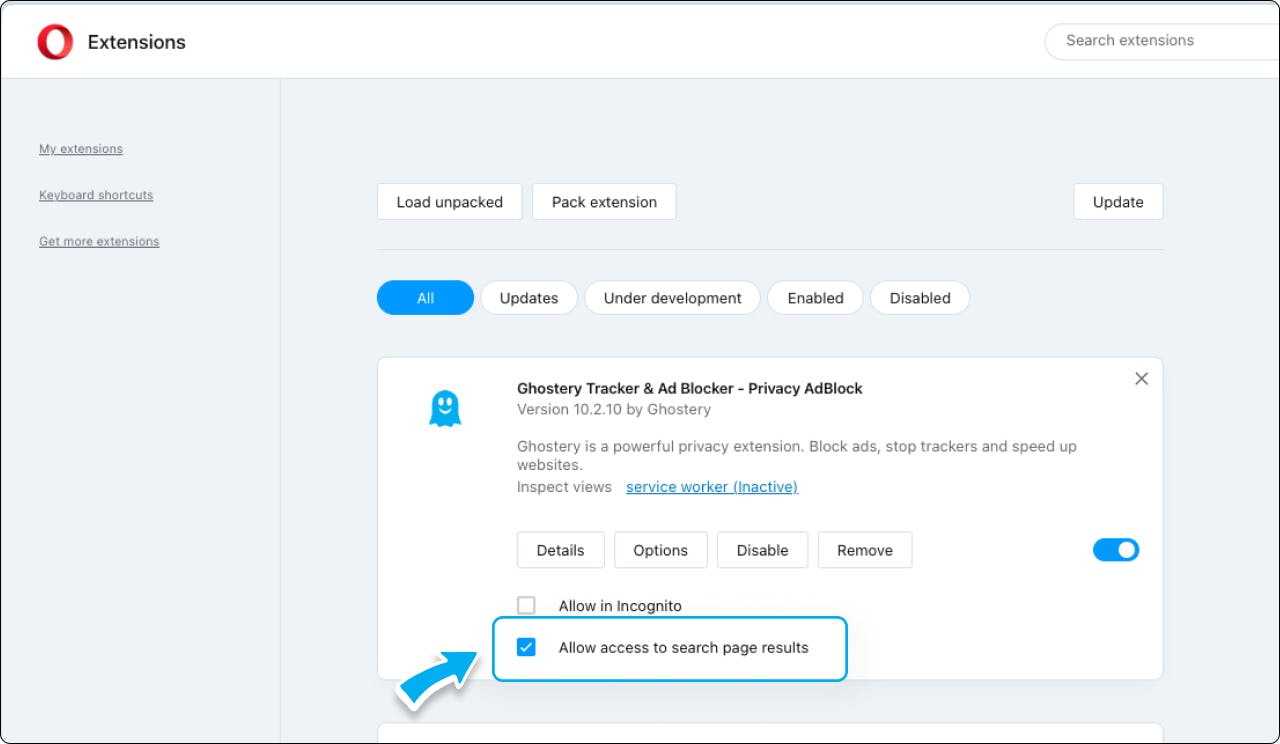Toggle off the Ghostery extension switch
Screen dimensions: 1280x744
click(1116, 549)
